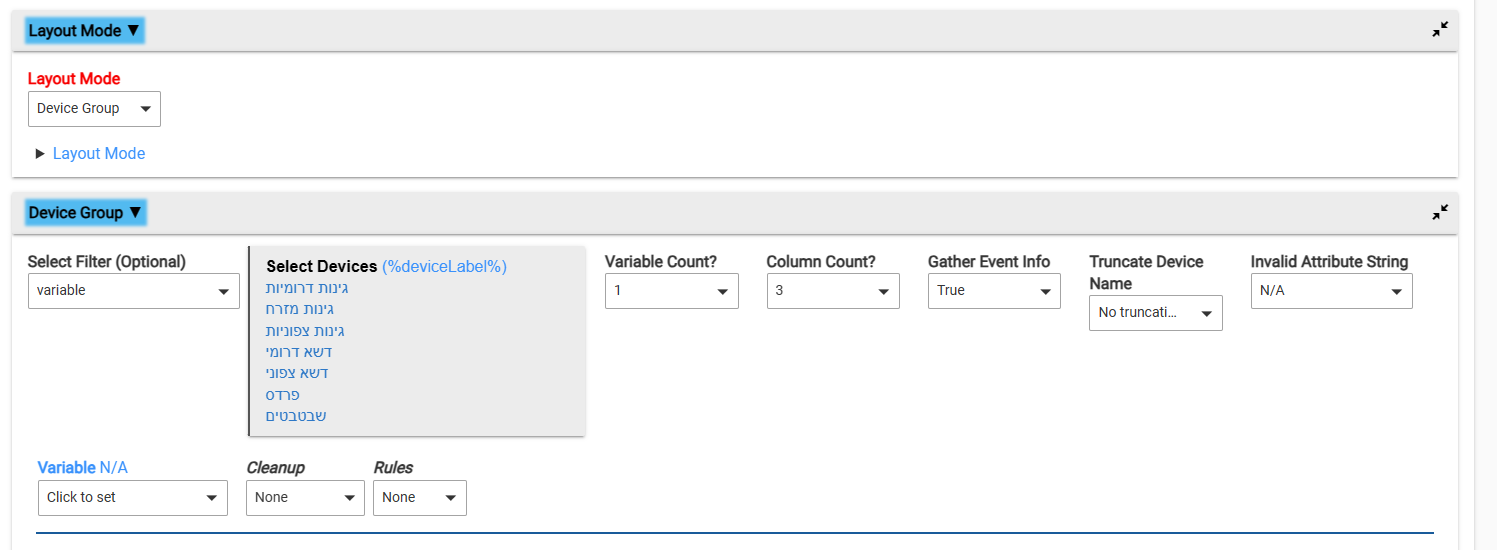Open the Device Group layout dropdown
Viewport: 1497px width, 550px height.
point(94,108)
